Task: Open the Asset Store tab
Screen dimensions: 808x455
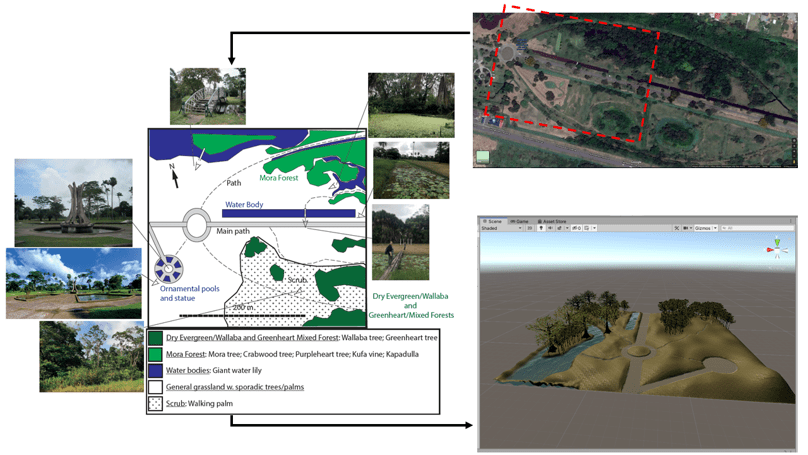Action: 554,221
